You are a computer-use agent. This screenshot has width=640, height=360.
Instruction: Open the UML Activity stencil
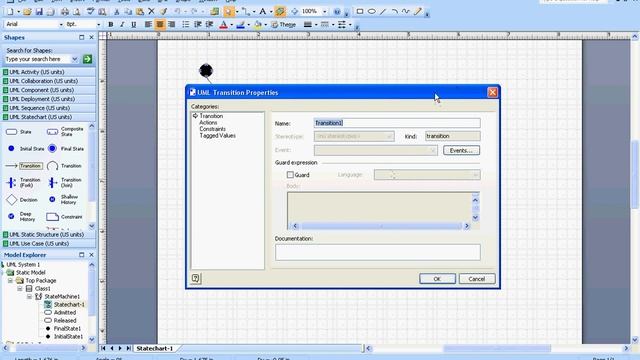[x=49, y=72]
